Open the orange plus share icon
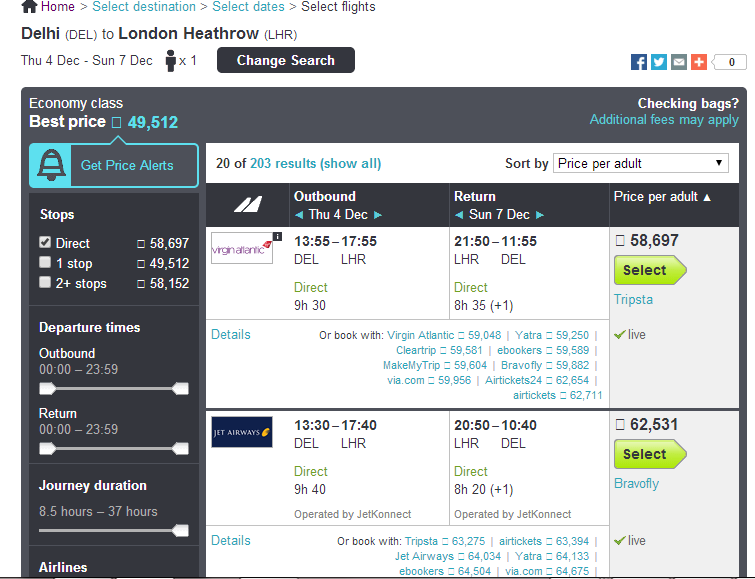 (699, 62)
